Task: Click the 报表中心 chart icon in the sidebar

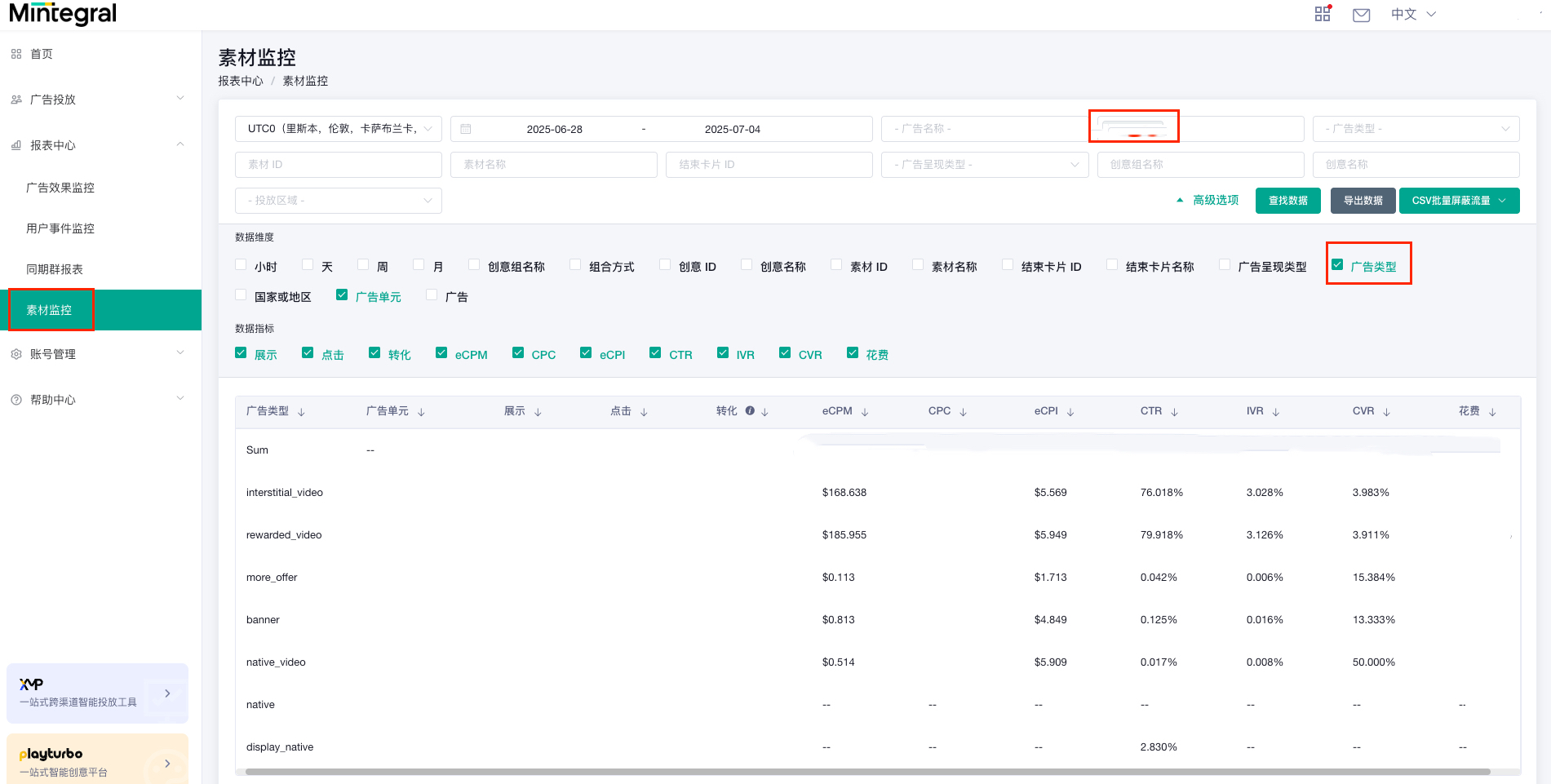Action: coord(16,144)
